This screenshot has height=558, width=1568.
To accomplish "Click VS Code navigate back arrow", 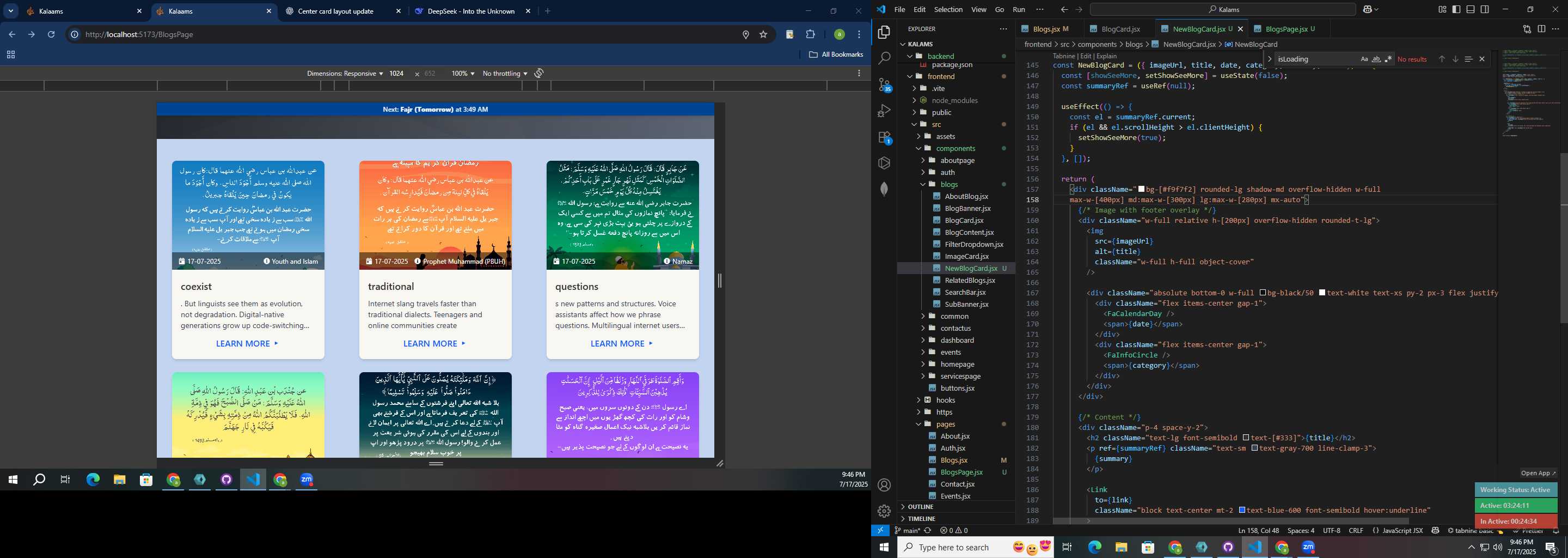I will tap(1064, 9).
